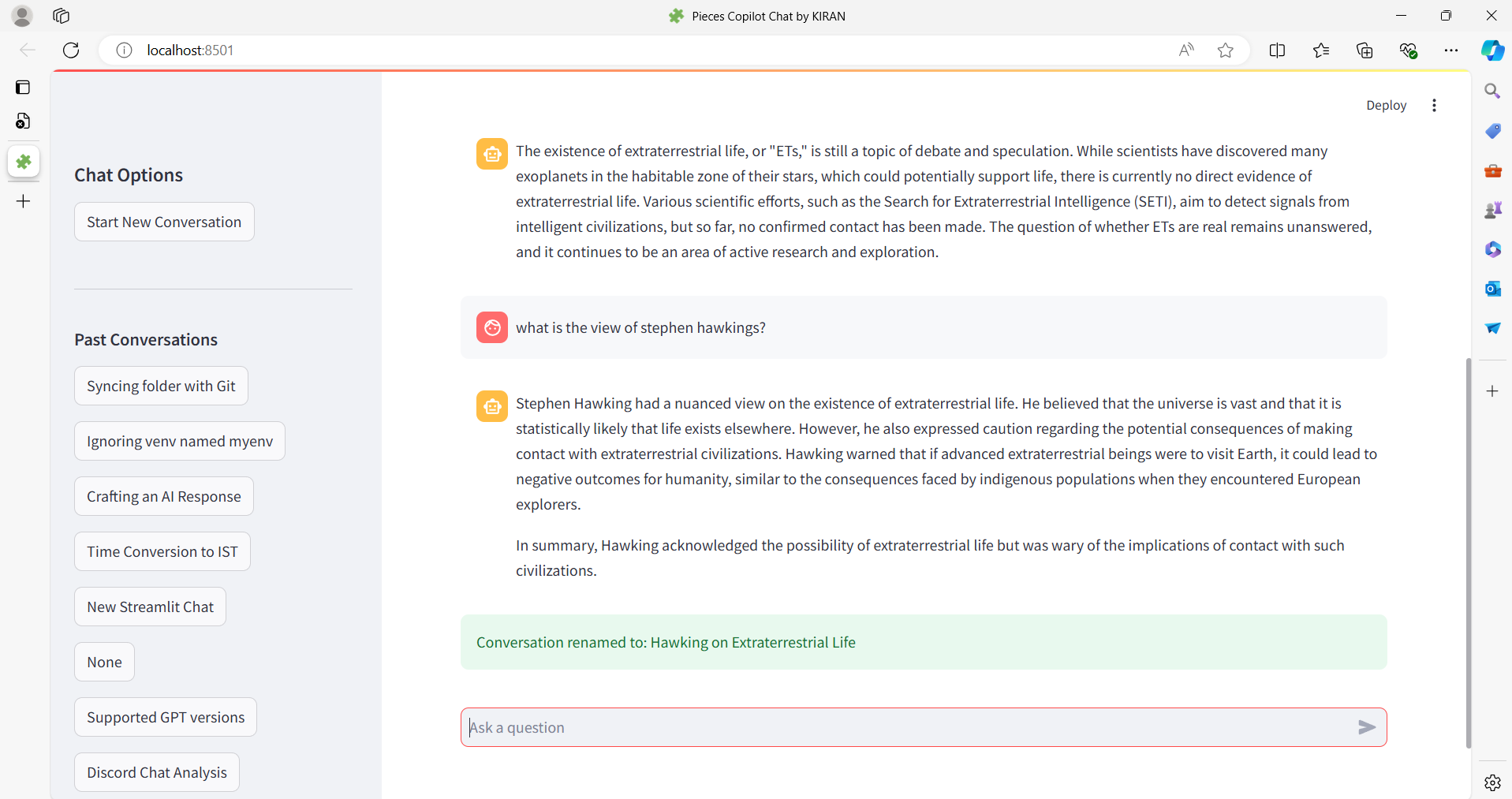The height and width of the screenshot is (799, 1512).
Task: Activate the Read aloud icon
Action: click(x=1186, y=50)
